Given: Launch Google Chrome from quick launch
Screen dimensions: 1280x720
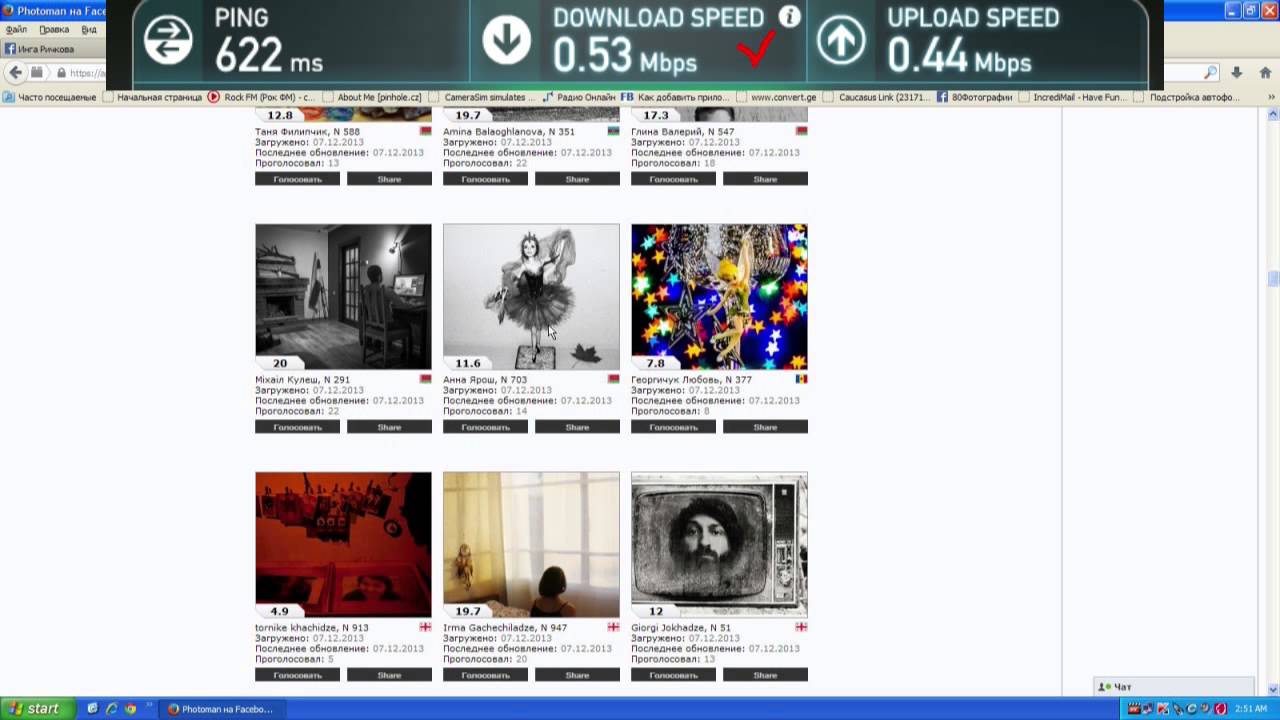Looking at the screenshot, I should [x=130, y=709].
